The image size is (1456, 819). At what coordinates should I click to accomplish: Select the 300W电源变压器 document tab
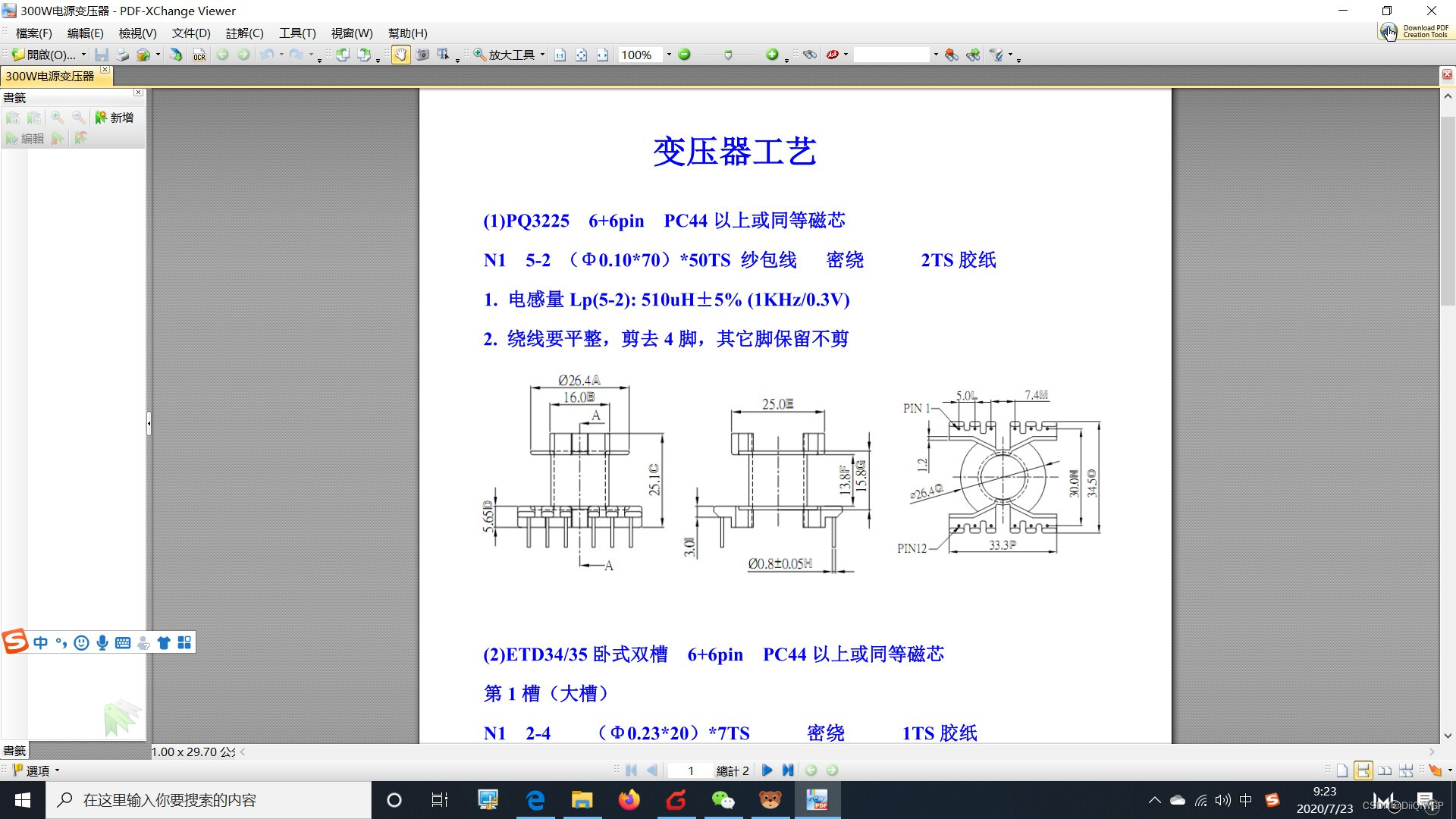point(50,76)
